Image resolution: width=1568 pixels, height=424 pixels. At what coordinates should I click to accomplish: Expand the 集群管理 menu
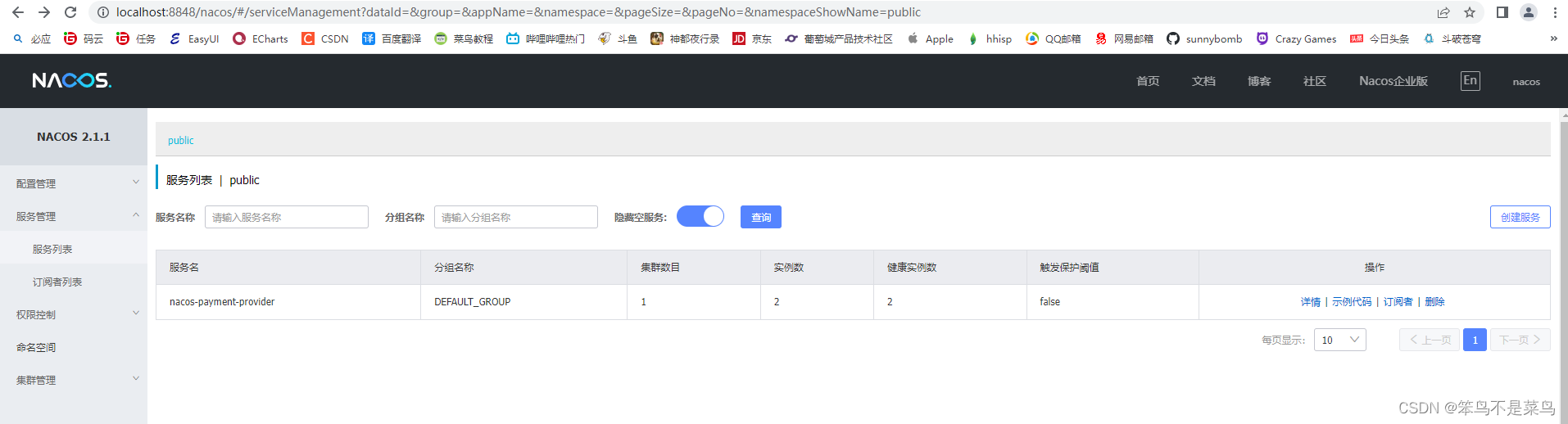pos(74,380)
